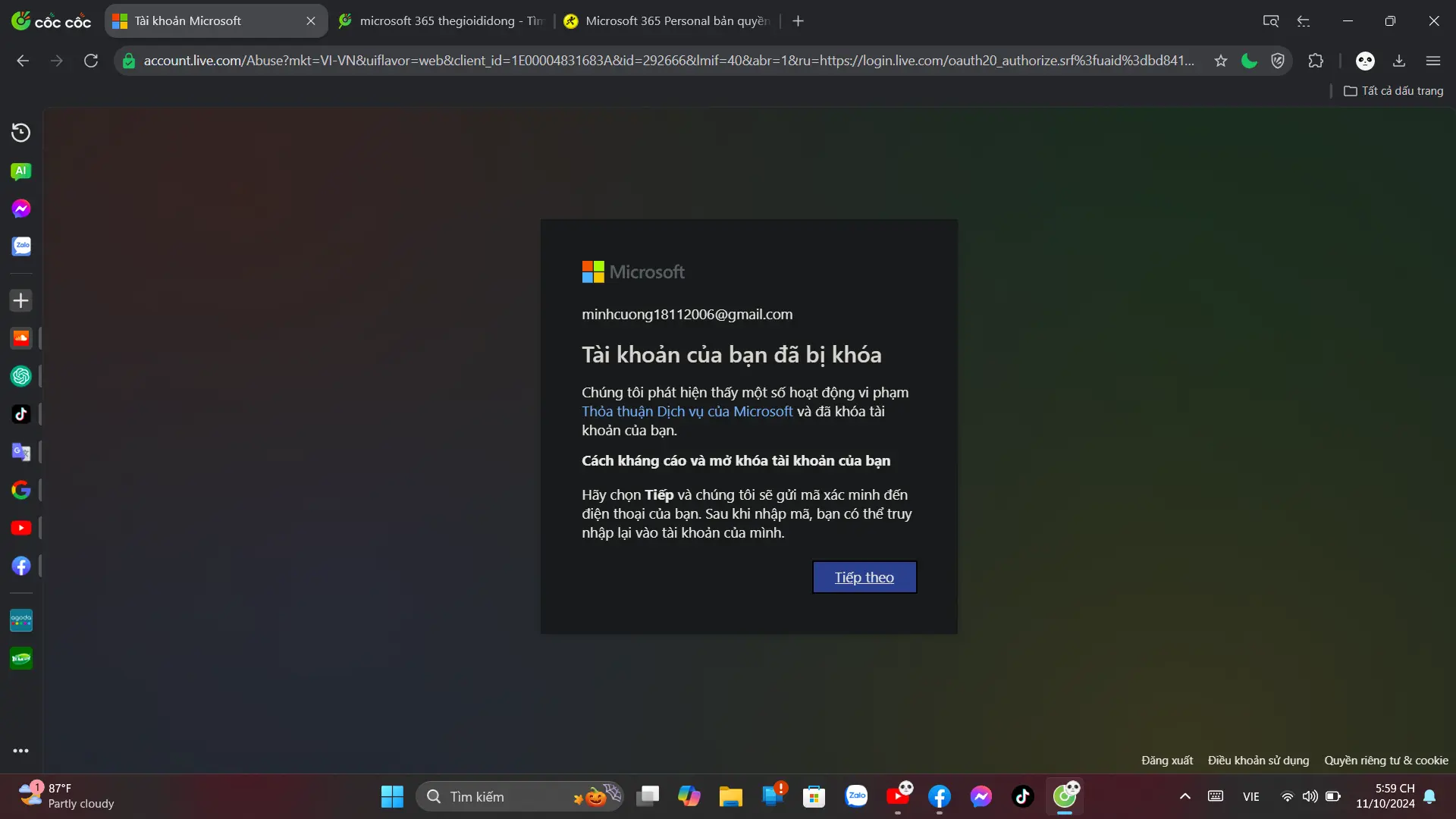Screen dimensions: 1456x819
Task: Open the weather widget 87°F Partly cloudy
Action: (x=67, y=796)
